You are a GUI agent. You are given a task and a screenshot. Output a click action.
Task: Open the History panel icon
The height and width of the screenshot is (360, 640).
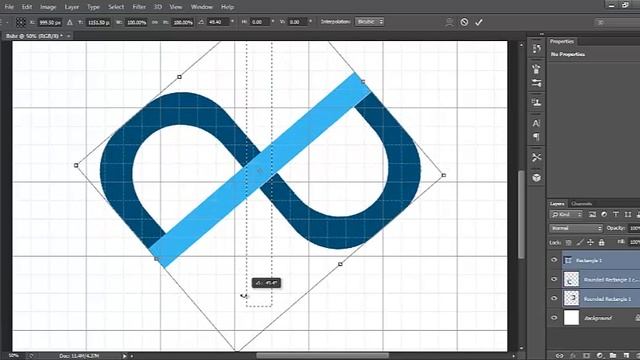tap(536, 49)
